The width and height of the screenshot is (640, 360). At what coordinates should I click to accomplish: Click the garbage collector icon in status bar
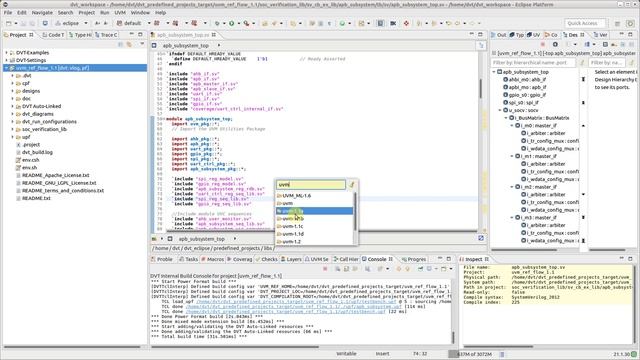coord(502,354)
